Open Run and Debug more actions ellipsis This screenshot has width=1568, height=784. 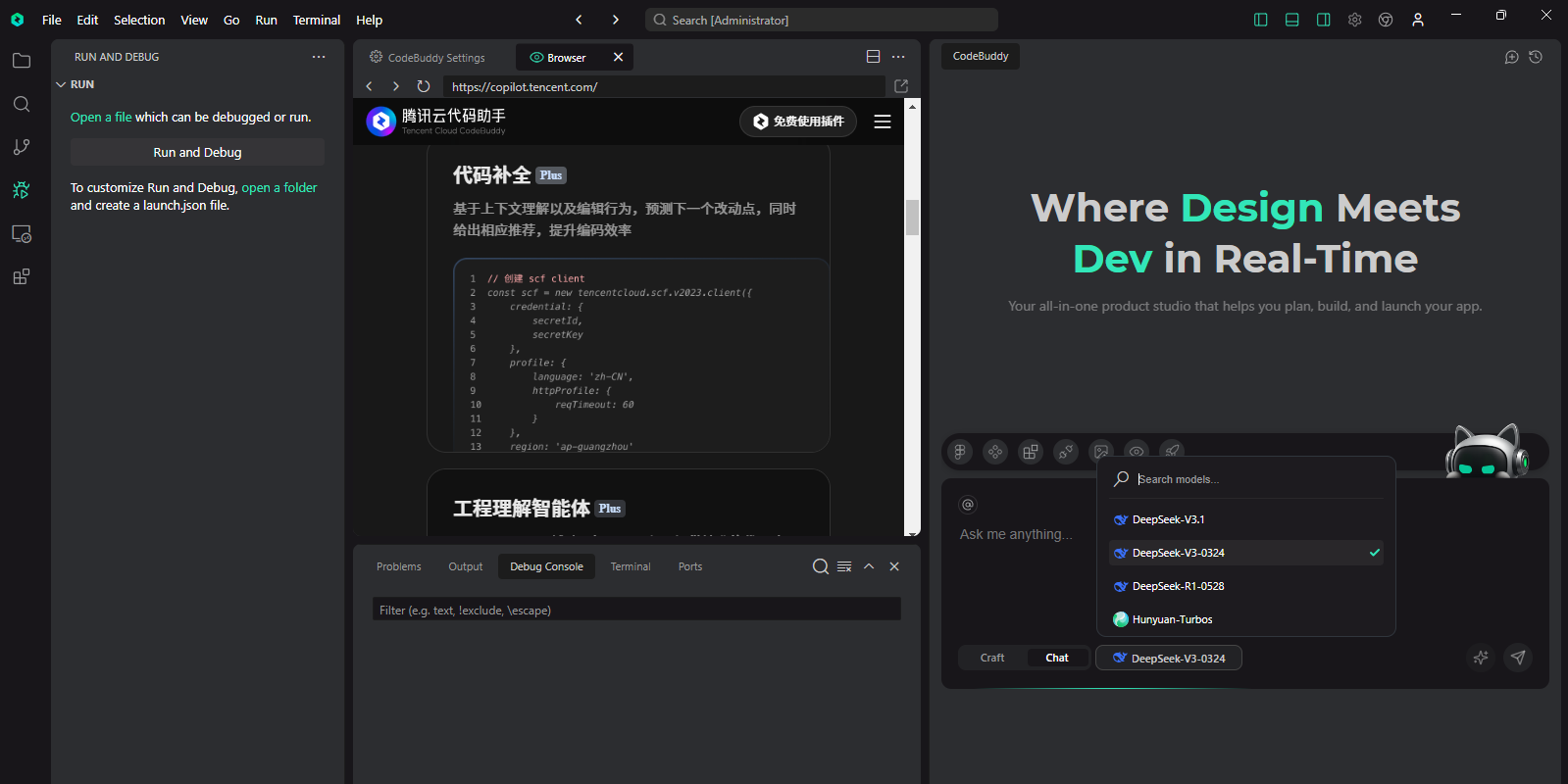click(319, 57)
